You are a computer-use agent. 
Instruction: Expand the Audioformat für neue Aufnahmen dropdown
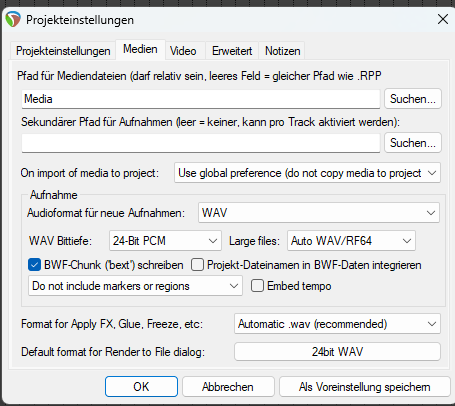point(319,213)
